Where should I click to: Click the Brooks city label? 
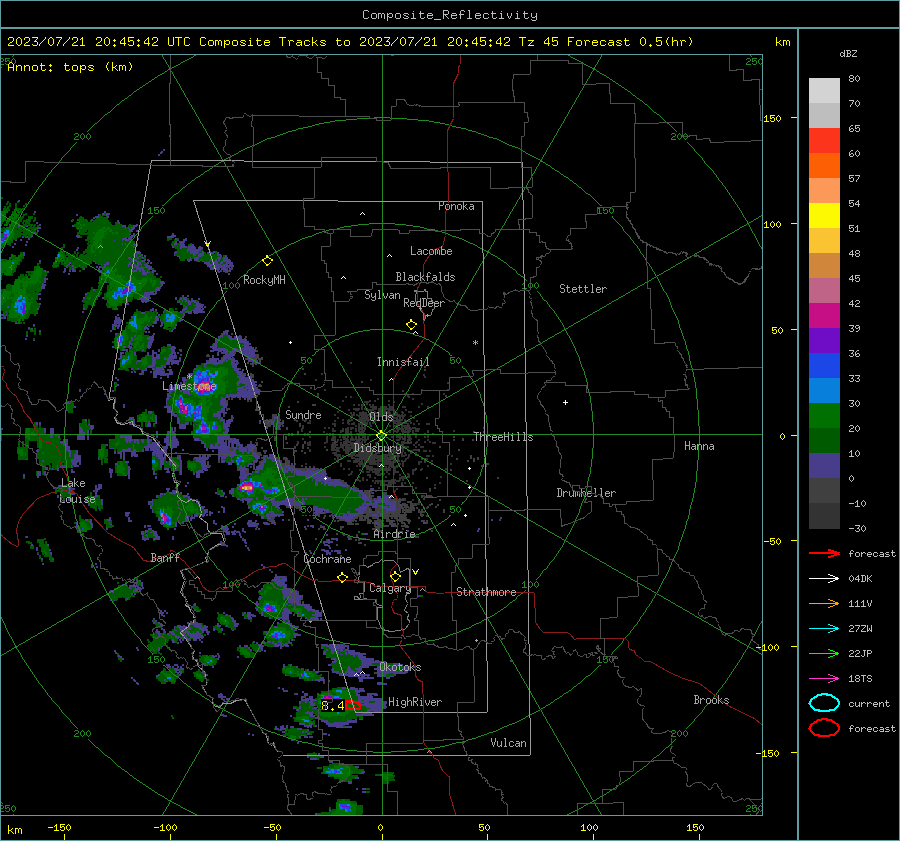(711, 700)
